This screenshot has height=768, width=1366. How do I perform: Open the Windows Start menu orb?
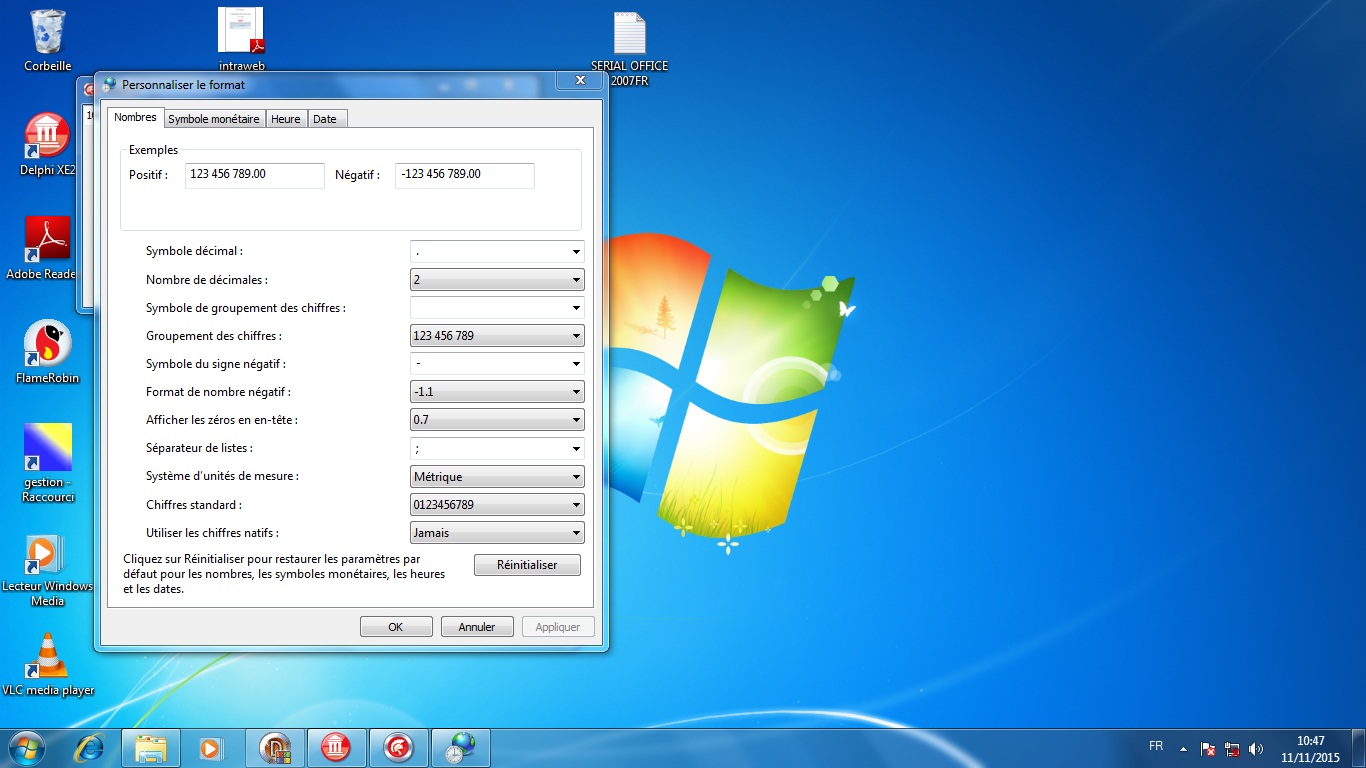pos(27,747)
